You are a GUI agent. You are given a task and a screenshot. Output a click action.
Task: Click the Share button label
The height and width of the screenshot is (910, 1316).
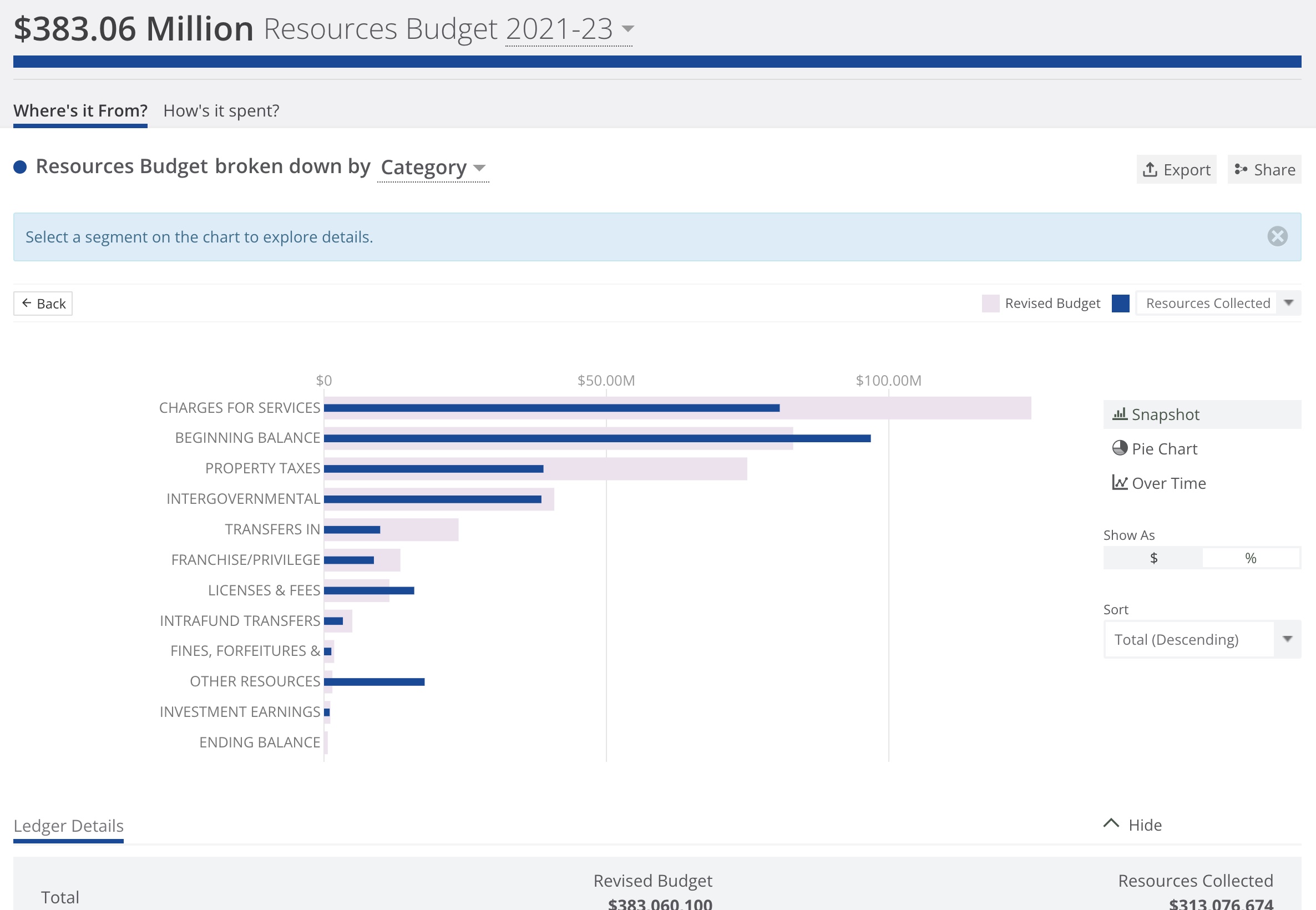point(1274,170)
